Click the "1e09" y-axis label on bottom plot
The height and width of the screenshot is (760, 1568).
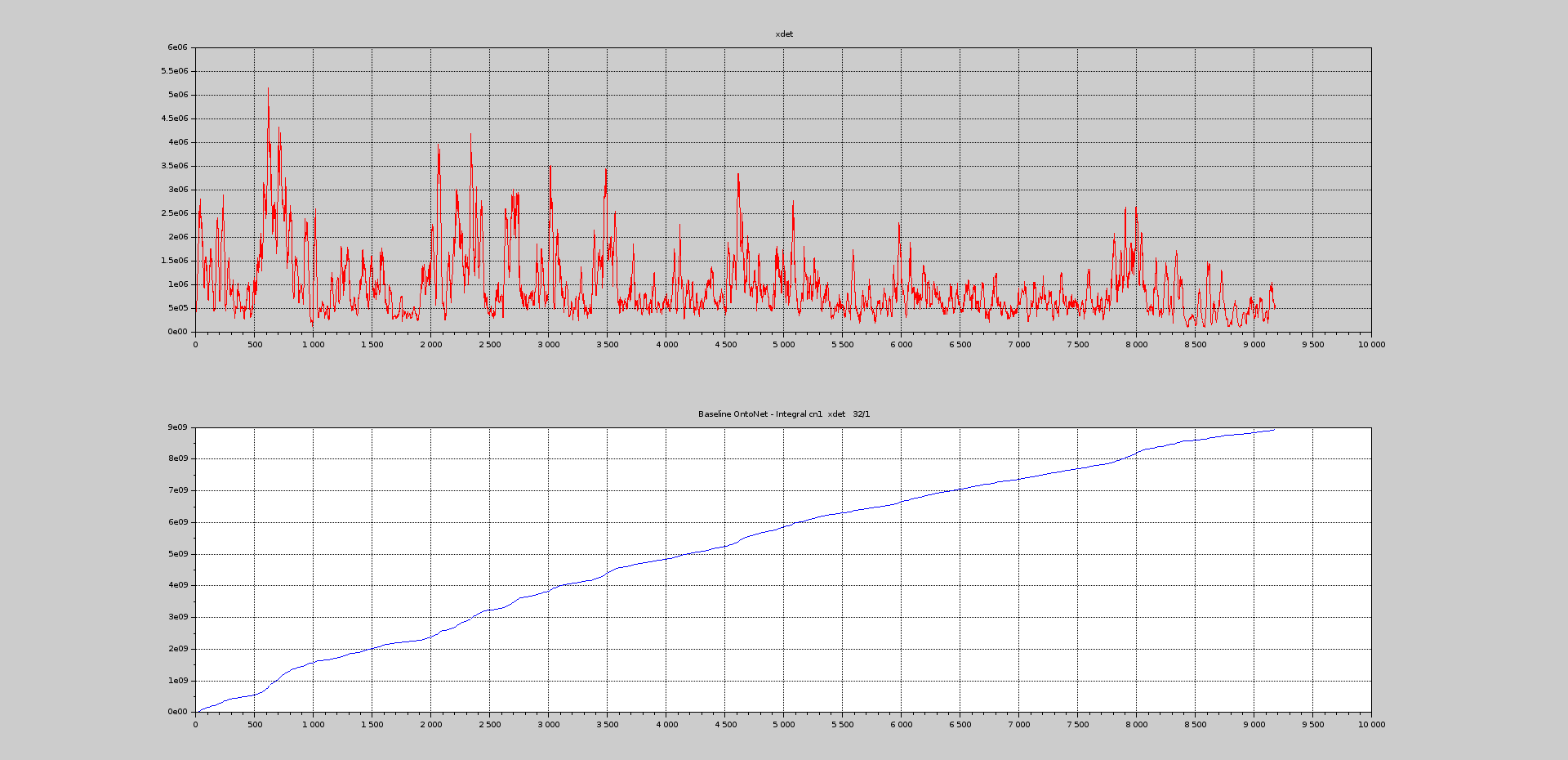pyautogui.click(x=177, y=681)
